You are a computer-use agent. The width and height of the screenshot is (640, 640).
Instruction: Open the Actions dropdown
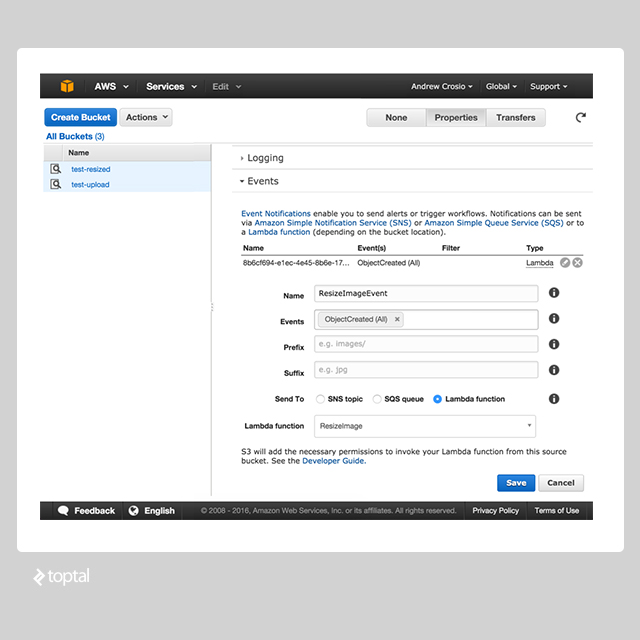[x=147, y=117]
